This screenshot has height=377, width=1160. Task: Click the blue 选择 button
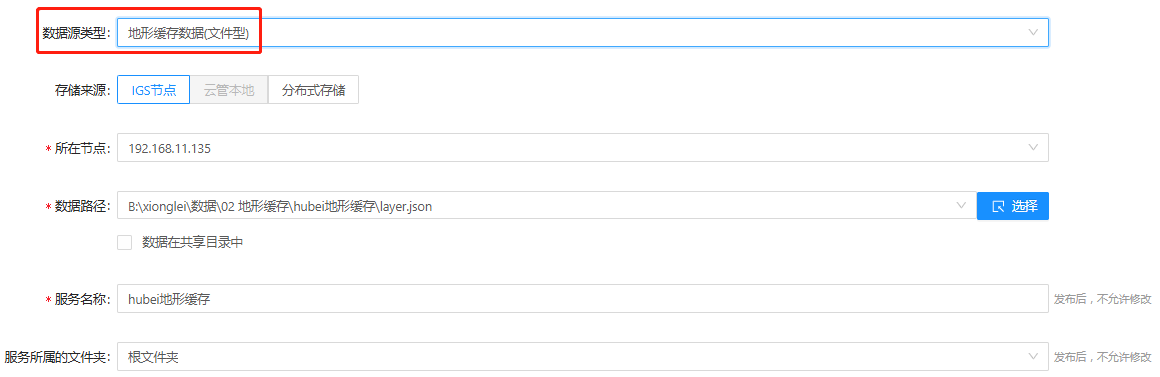pyautogui.click(x=1013, y=206)
